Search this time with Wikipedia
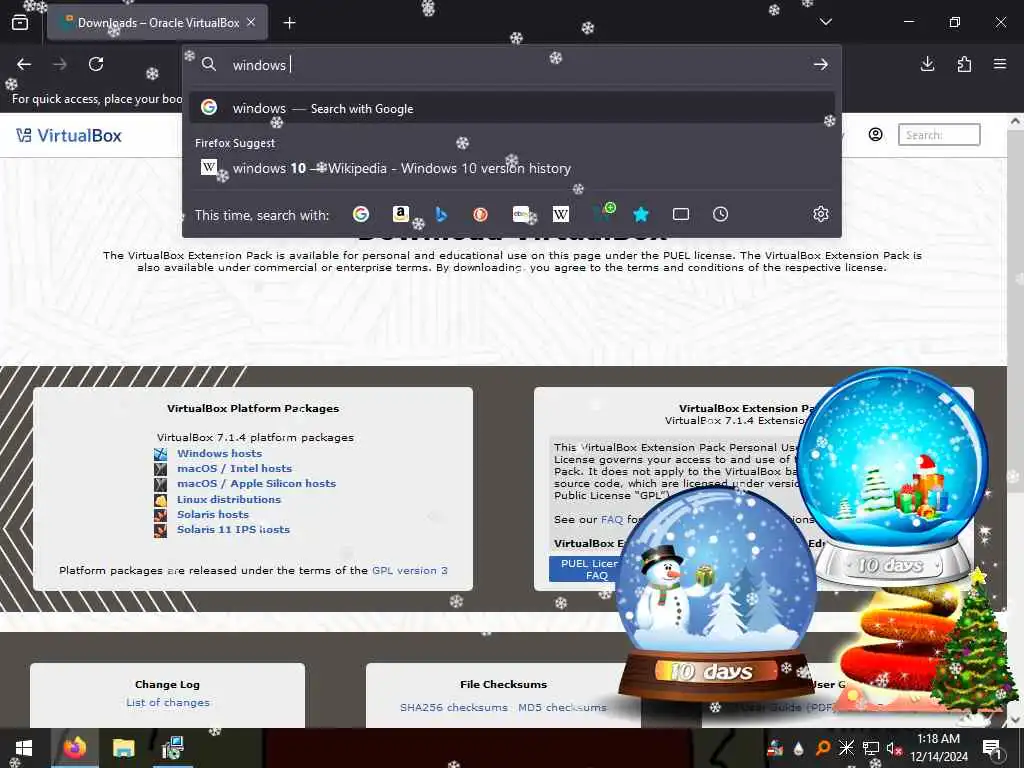 click(561, 214)
